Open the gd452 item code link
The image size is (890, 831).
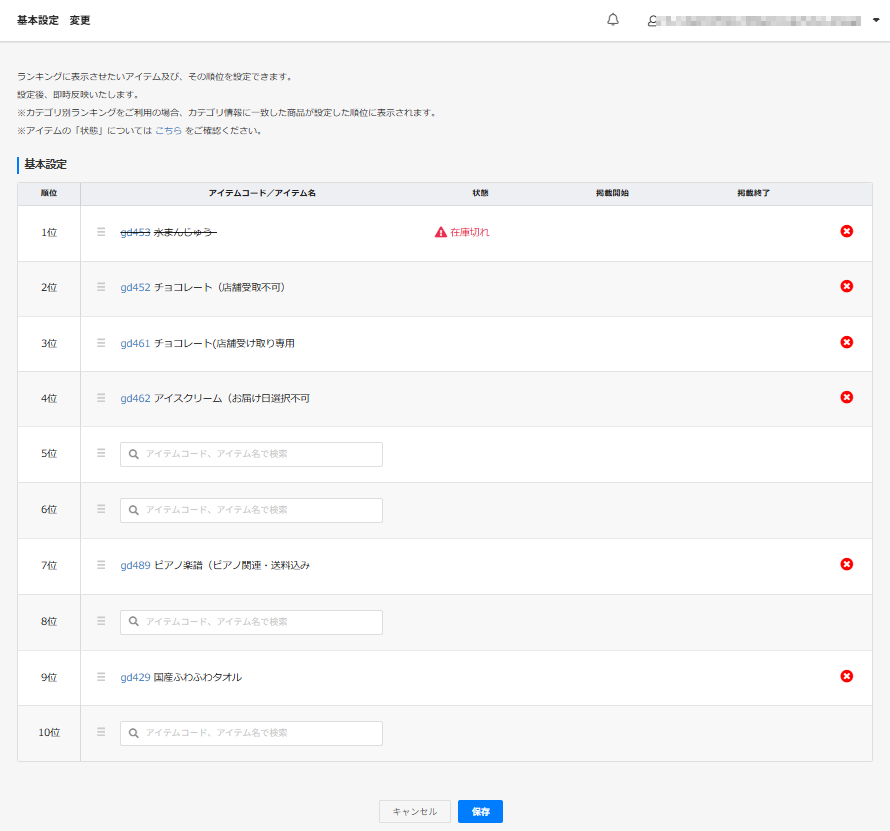(x=135, y=287)
